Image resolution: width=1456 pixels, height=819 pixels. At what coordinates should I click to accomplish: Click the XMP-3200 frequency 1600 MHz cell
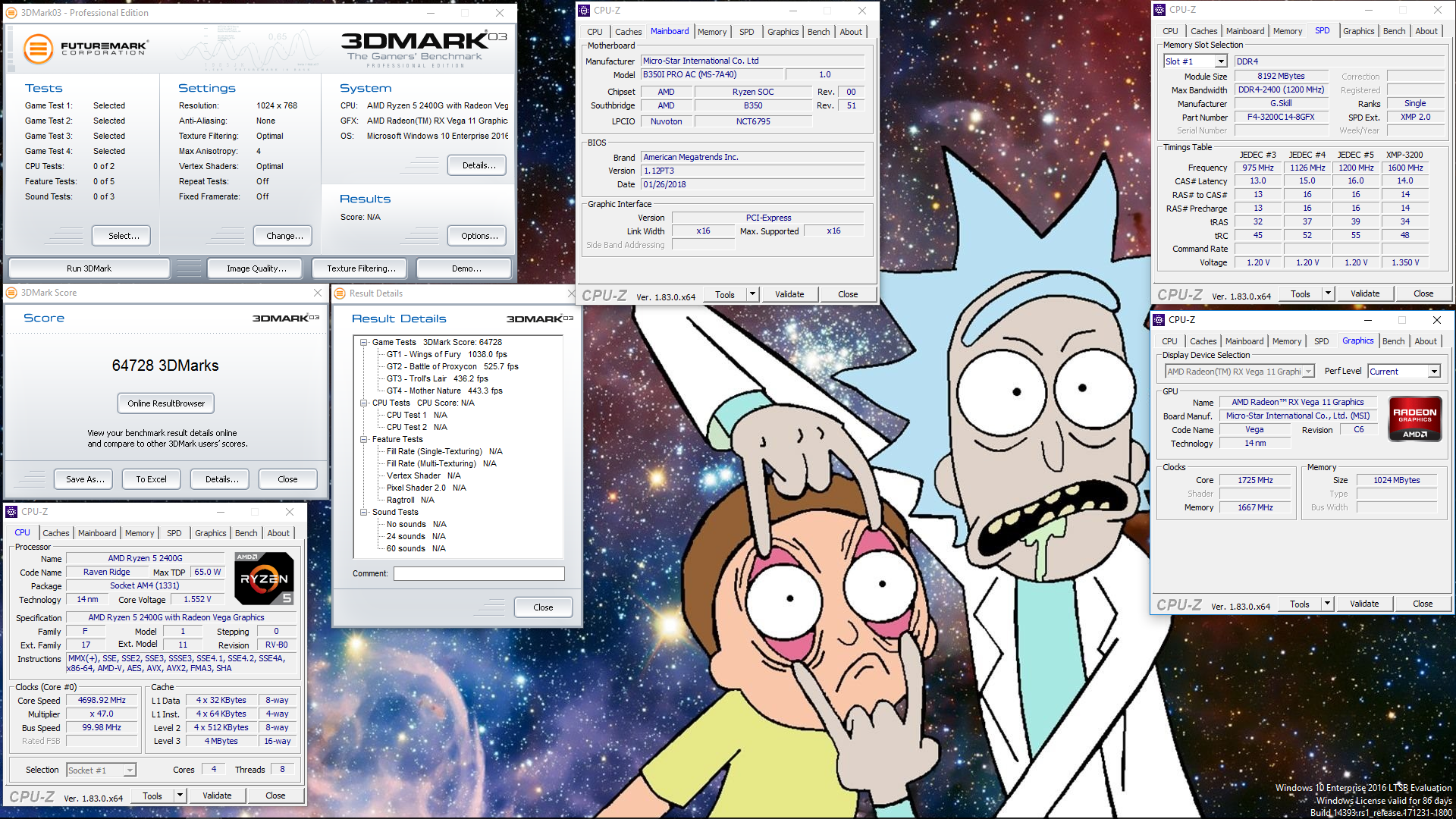(x=1405, y=168)
